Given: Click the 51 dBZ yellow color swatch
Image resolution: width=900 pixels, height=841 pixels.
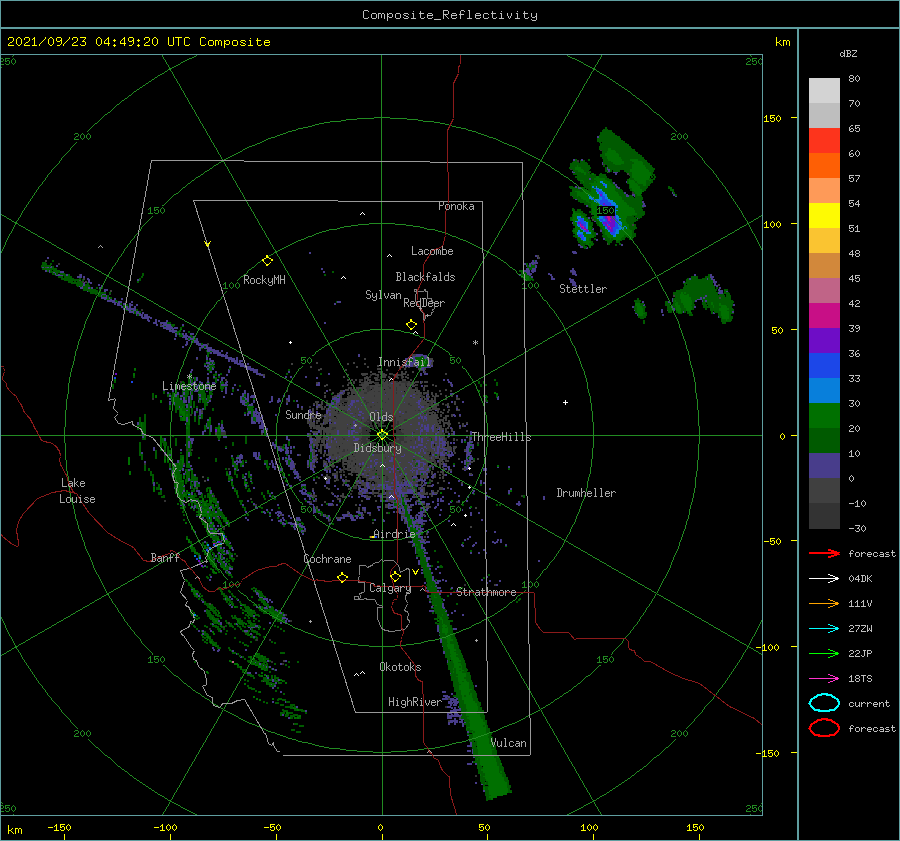Looking at the screenshot, I should pyautogui.click(x=824, y=215).
